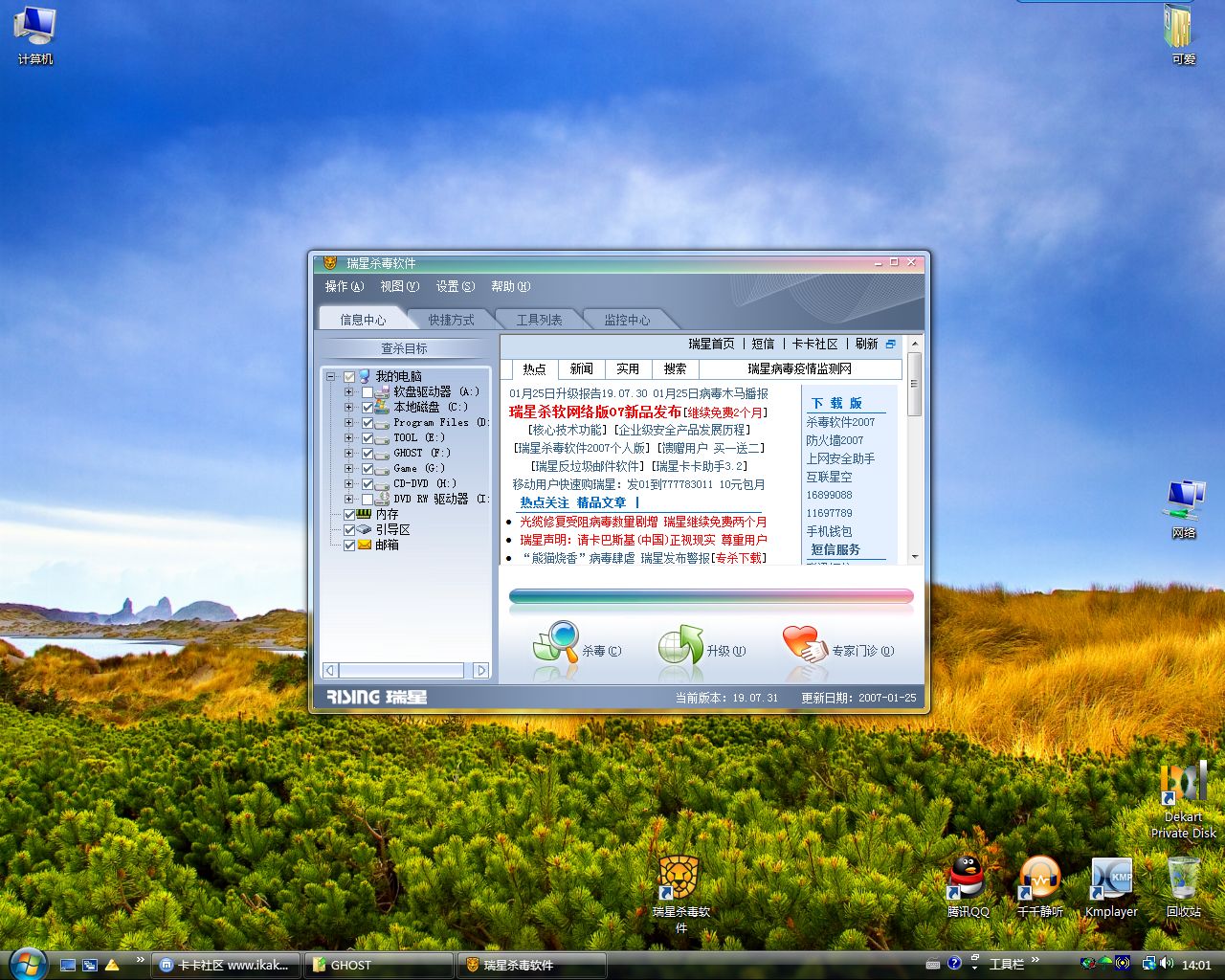Image resolution: width=1225 pixels, height=980 pixels.
Task: Click the scan progress bar
Action: pos(711,596)
